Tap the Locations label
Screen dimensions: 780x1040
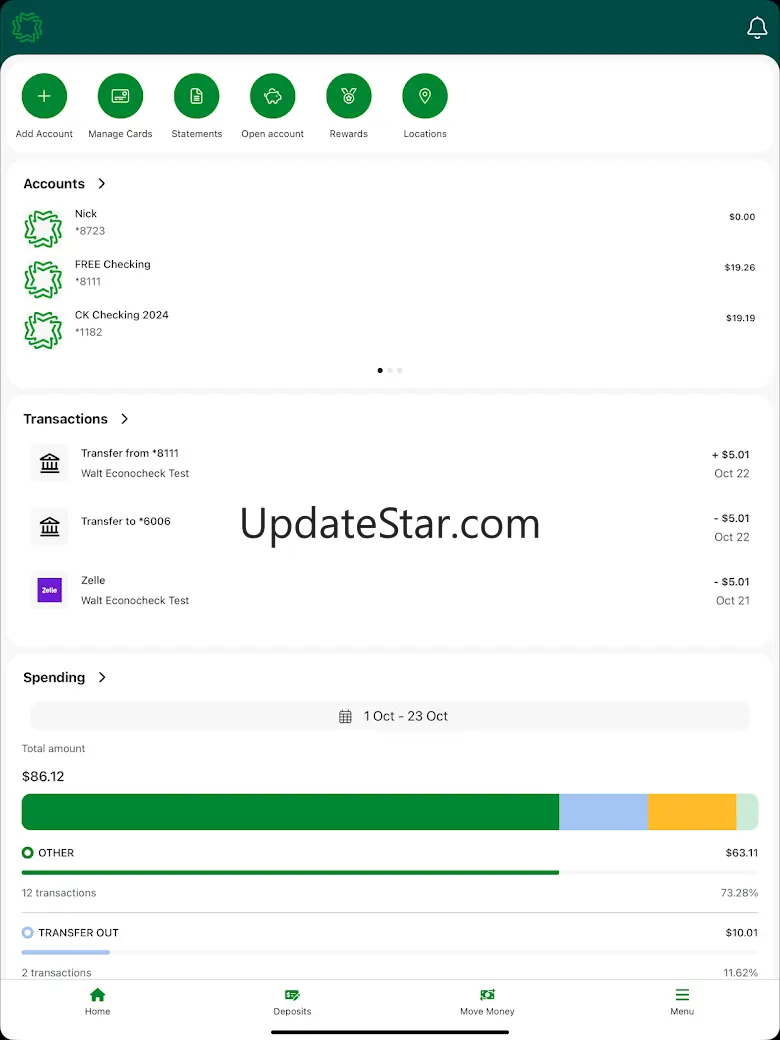point(425,134)
